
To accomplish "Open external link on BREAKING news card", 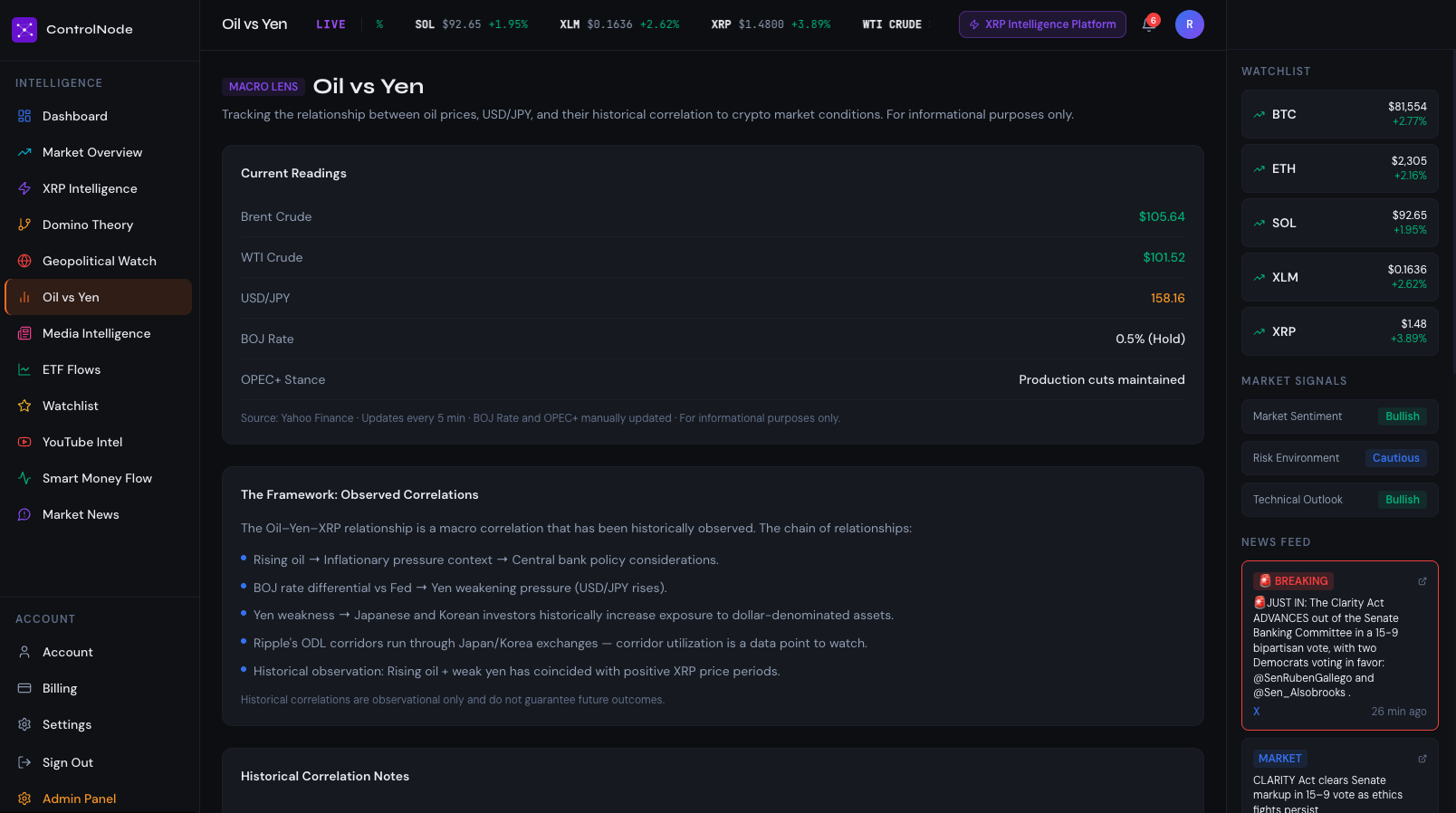I will click(x=1422, y=581).
